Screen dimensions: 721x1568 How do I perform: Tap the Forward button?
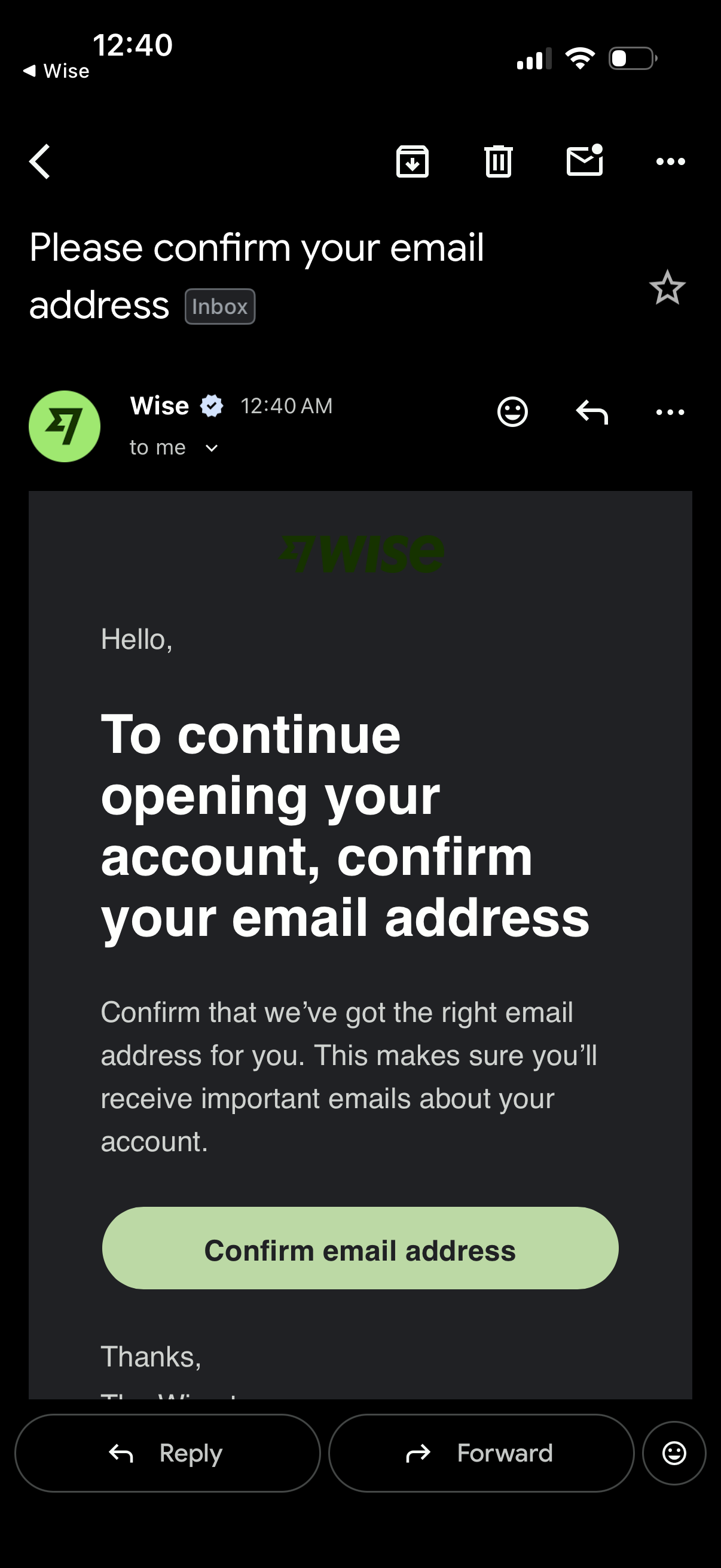pos(481,1453)
